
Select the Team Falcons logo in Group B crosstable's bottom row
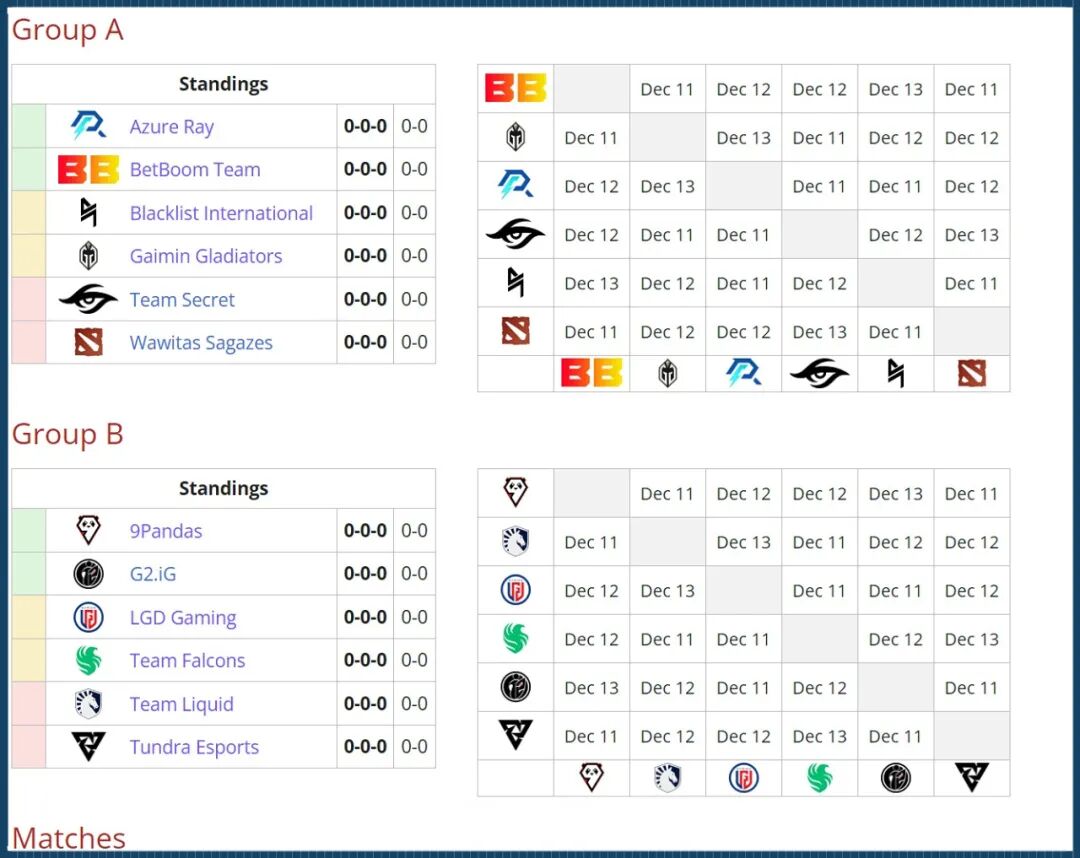819,777
